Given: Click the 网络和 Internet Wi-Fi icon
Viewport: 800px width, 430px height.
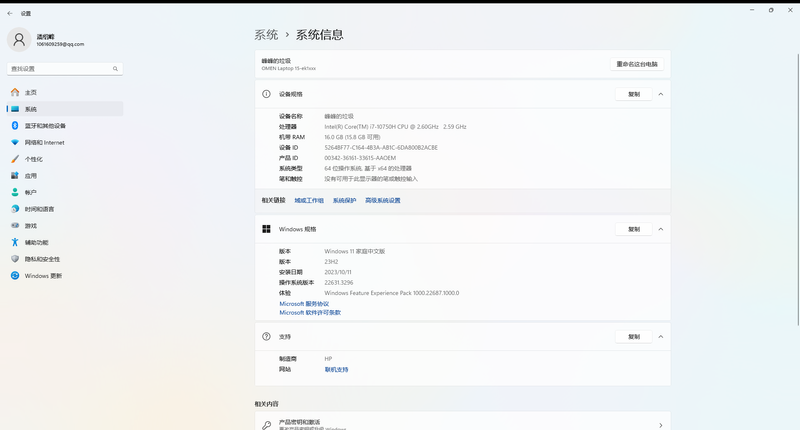Looking at the screenshot, I should (x=14, y=142).
